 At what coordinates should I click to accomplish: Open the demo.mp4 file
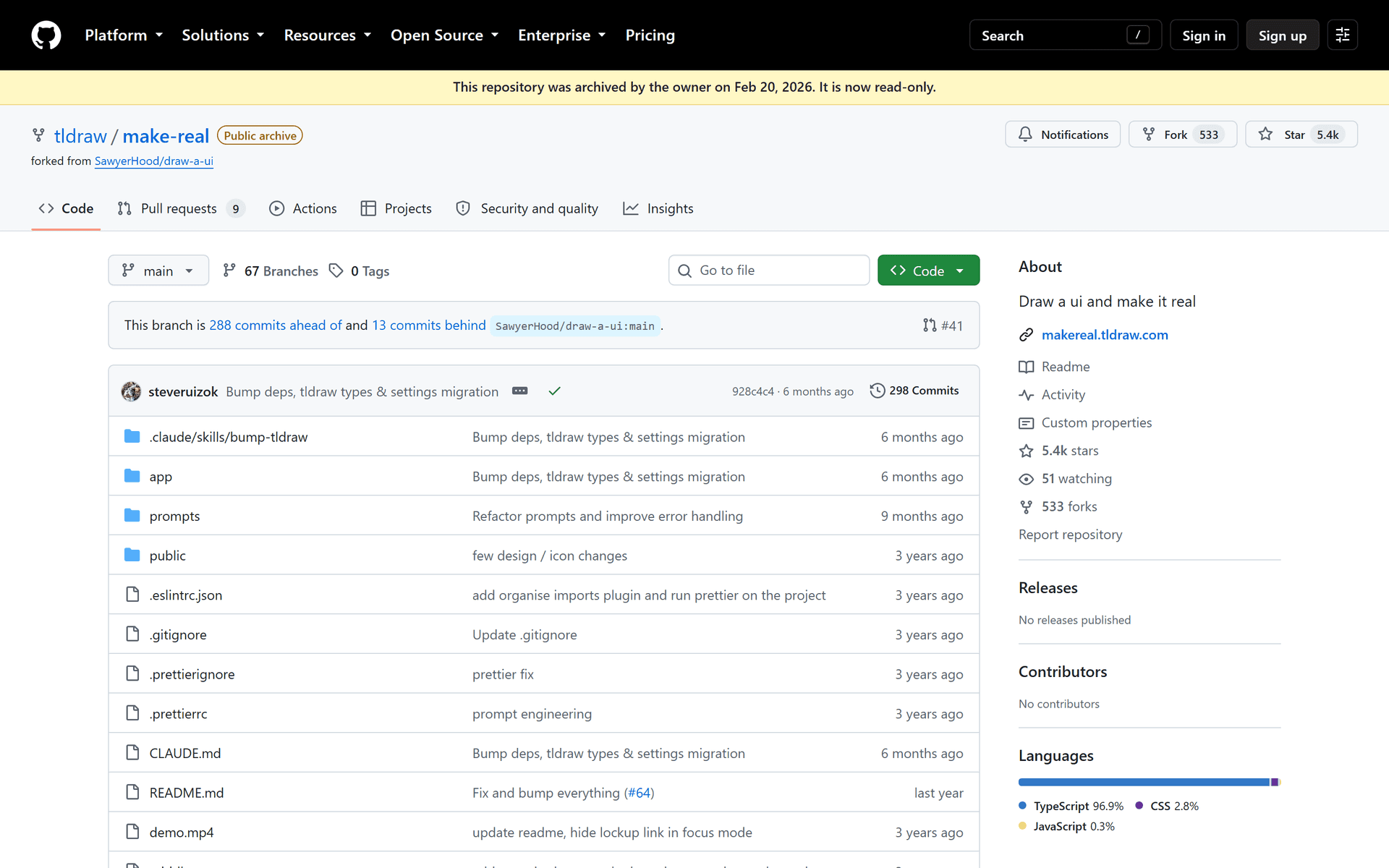pos(182,833)
